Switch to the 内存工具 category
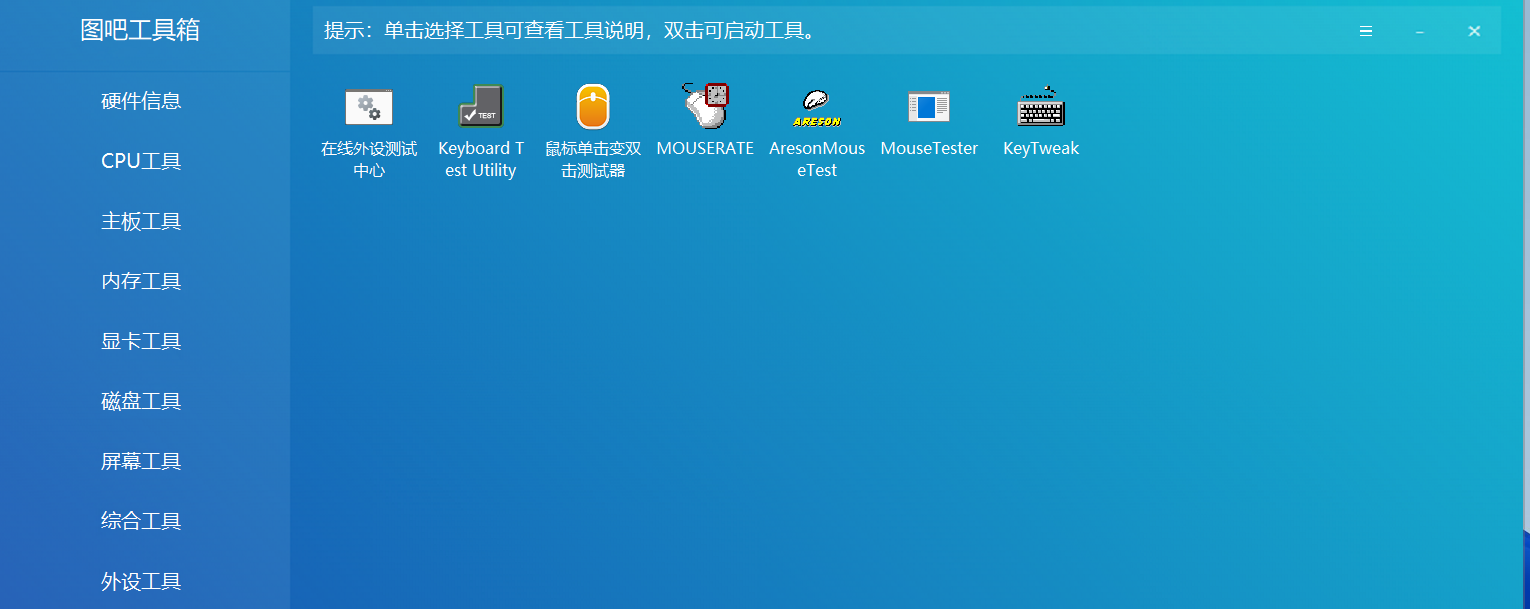Image resolution: width=1530 pixels, height=609 pixels. point(141,281)
